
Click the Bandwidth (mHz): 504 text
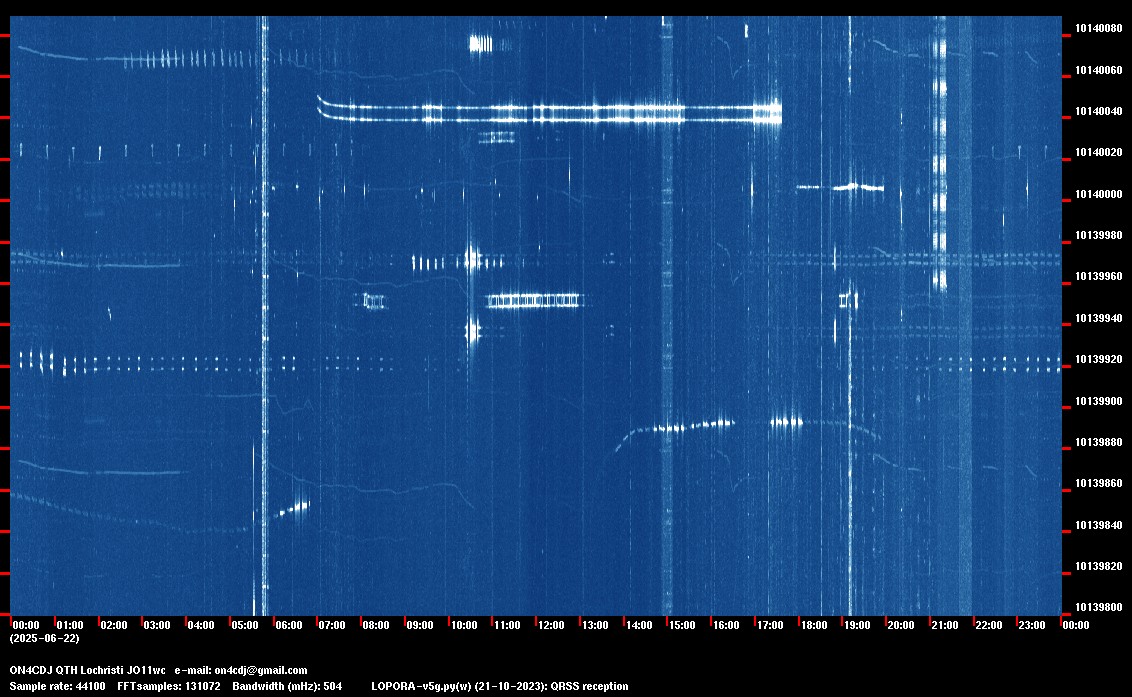coord(287,686)
